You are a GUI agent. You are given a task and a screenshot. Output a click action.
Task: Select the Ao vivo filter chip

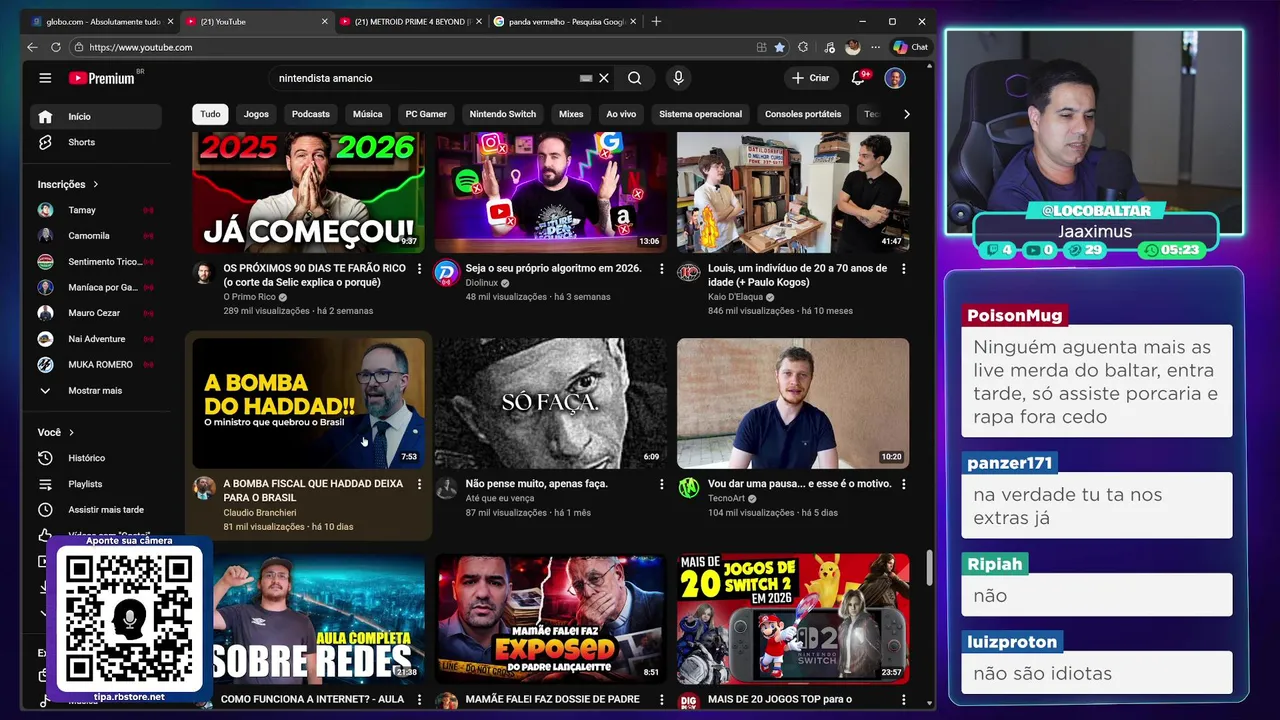pyautogui.click(x=621, y=114)
